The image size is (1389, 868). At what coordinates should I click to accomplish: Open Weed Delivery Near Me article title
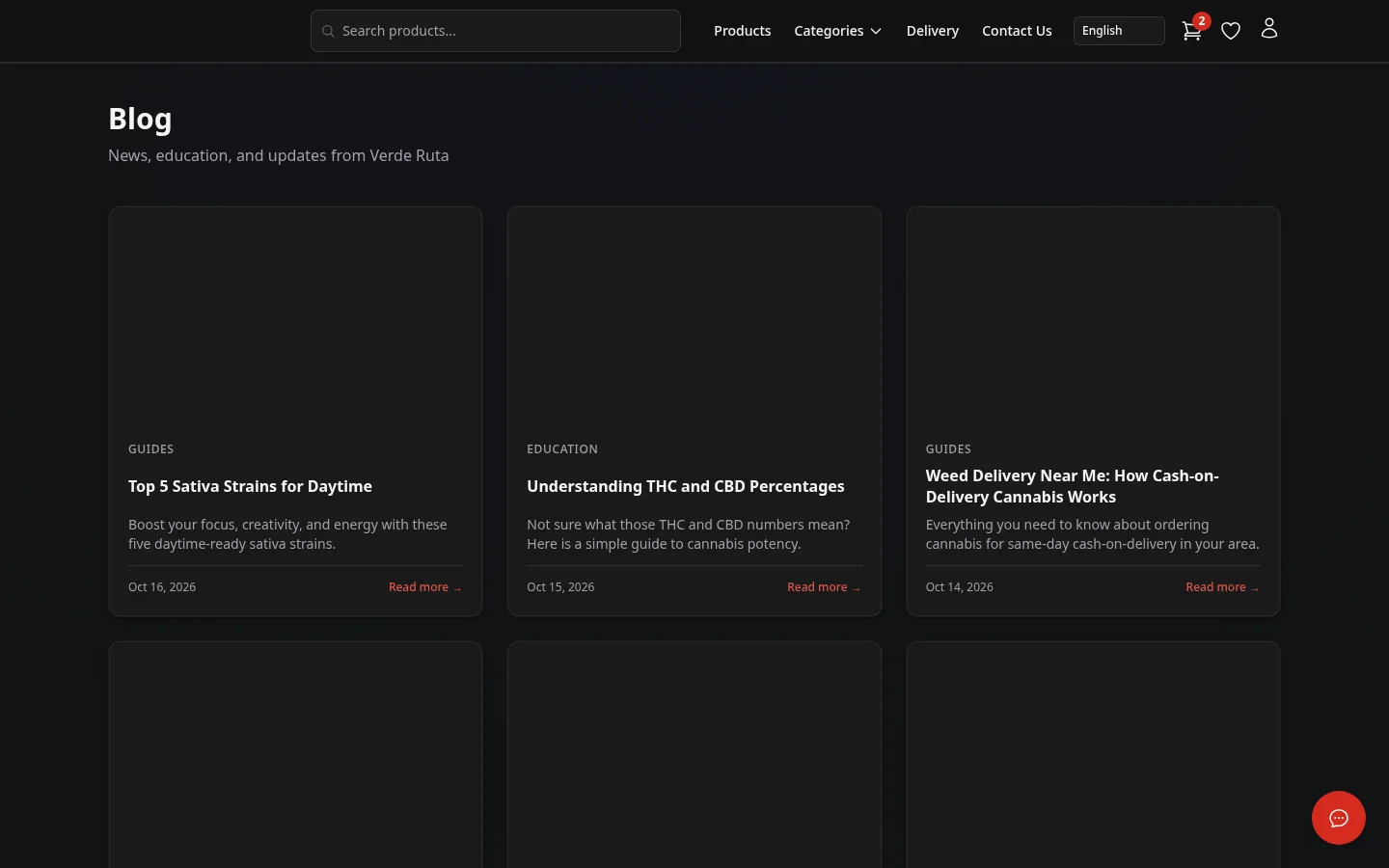point(1072,486)
